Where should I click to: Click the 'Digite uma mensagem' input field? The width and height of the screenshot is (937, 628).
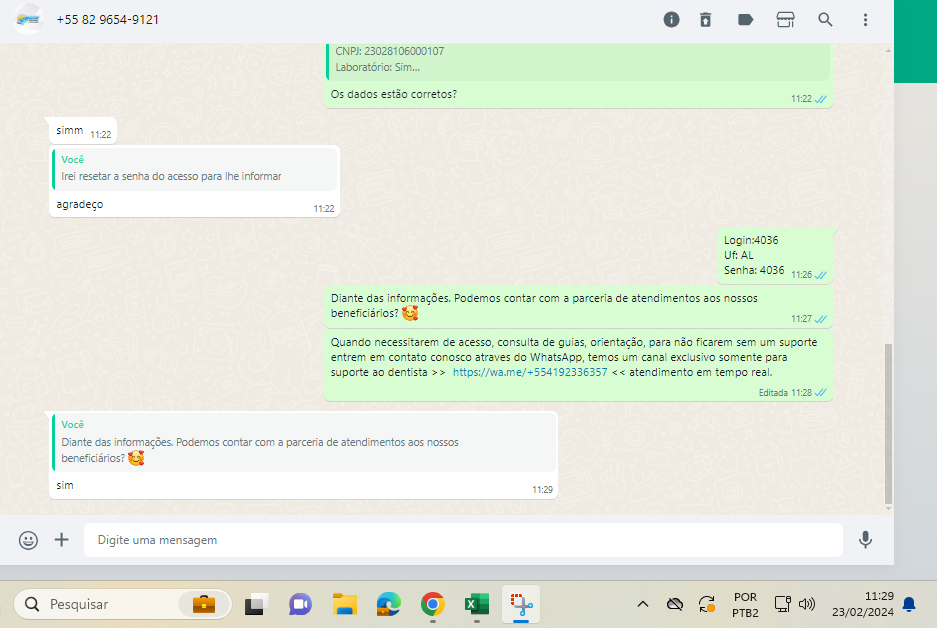pos(460,540)
